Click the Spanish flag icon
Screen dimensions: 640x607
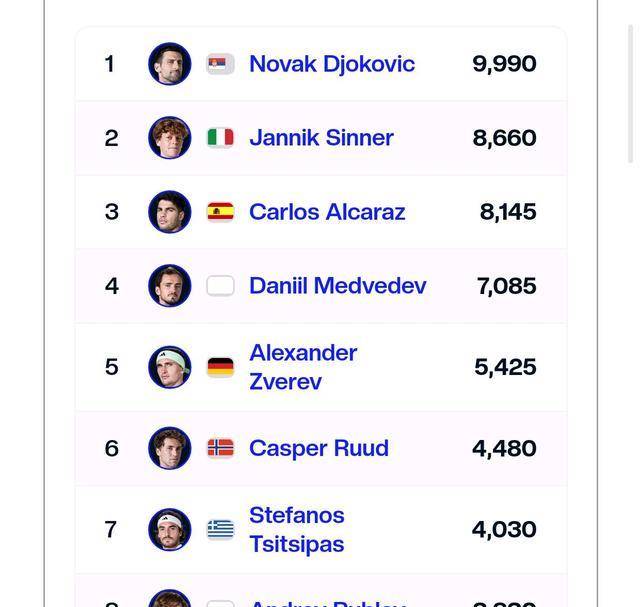pyautogui.click(x=220, y=212)
